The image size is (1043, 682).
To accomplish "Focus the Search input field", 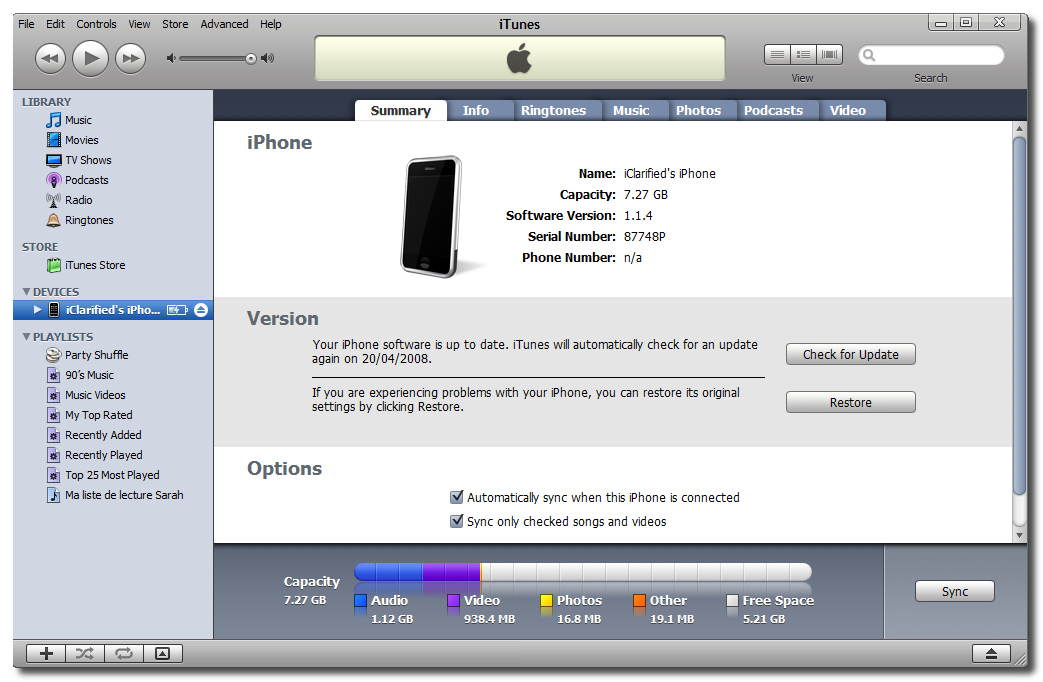I will (931, 55).
